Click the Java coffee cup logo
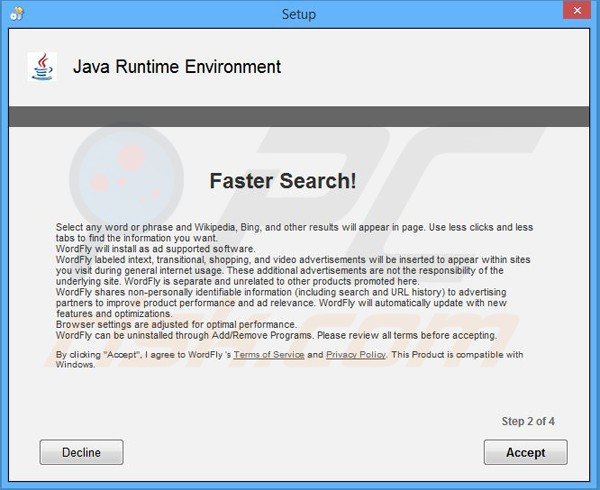The image size is (600, 490). (x=42, y=67)
